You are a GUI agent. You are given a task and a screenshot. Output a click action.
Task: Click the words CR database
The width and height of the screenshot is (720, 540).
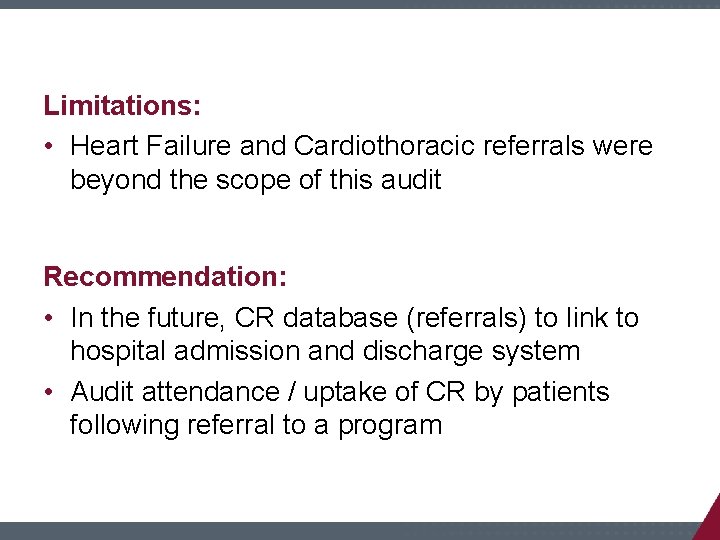pyautogui.click(x=316, y=318)
